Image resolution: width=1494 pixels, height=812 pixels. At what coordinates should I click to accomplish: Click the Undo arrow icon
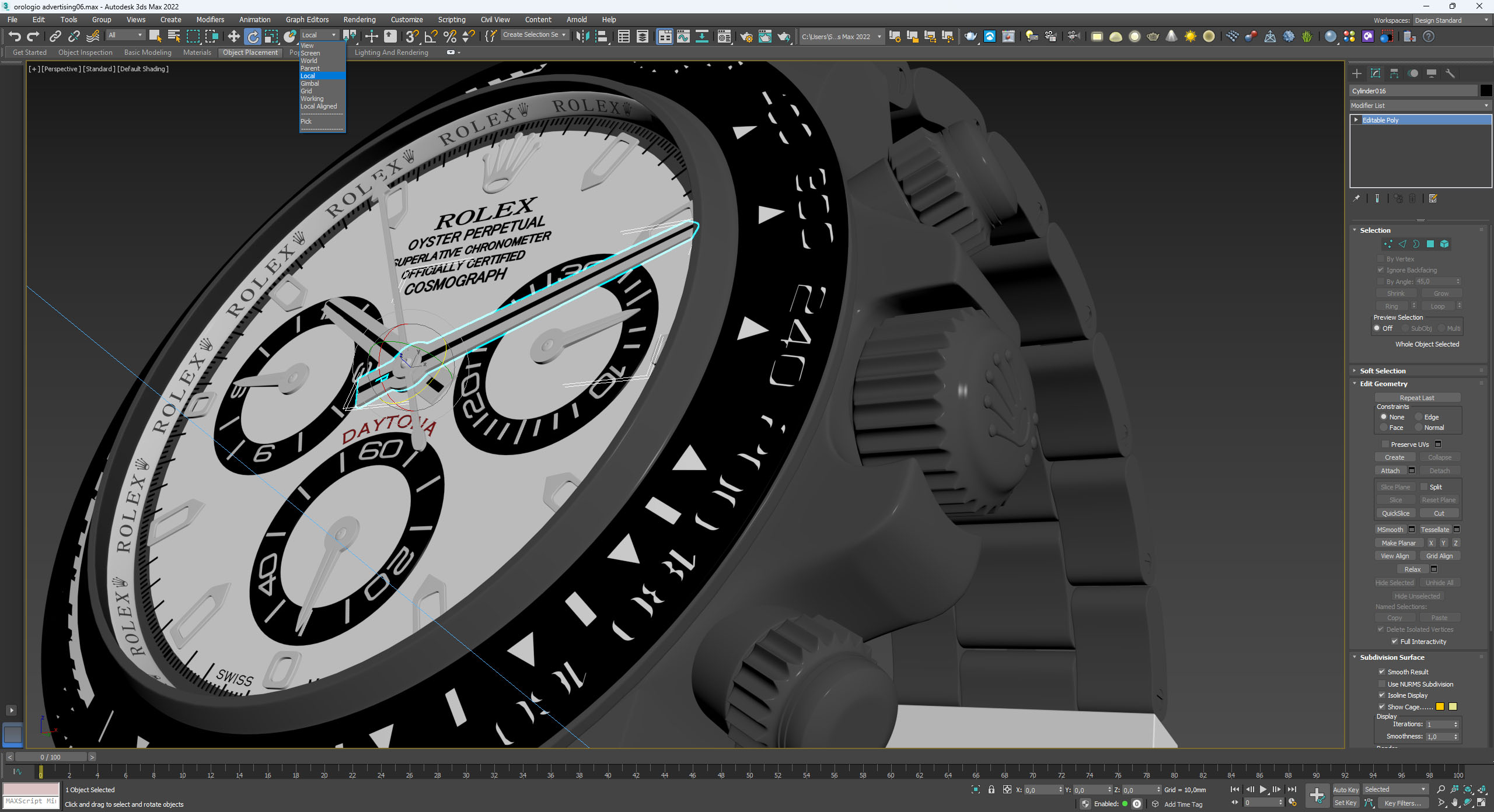tap(15, 36)
